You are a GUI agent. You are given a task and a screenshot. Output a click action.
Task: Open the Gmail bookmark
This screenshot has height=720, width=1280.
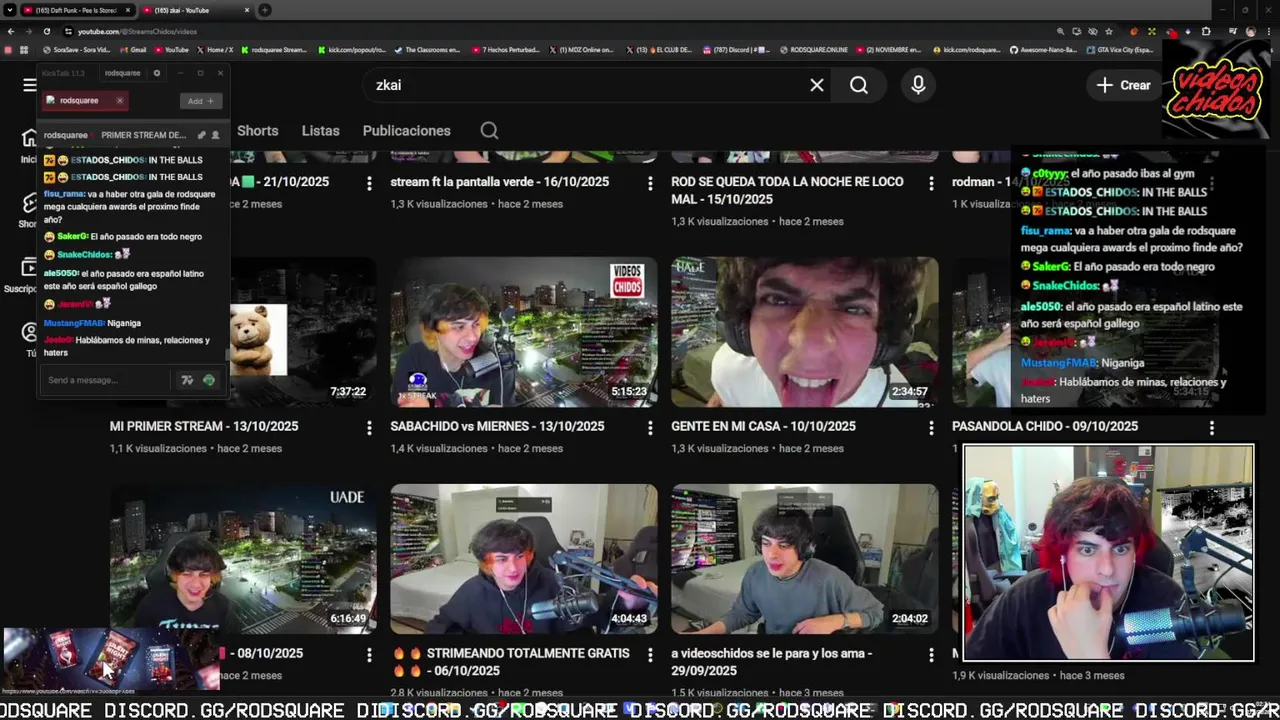click(x=134, y=49)
